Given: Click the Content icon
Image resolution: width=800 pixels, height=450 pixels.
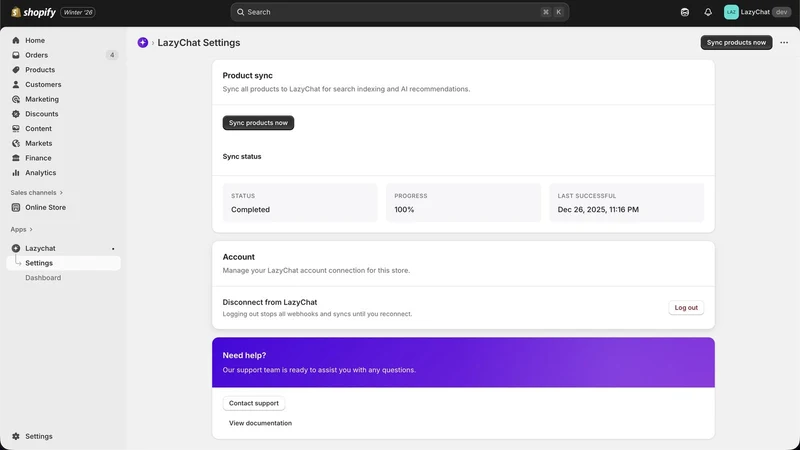Looking at the screenshot, I should (16, 129).
